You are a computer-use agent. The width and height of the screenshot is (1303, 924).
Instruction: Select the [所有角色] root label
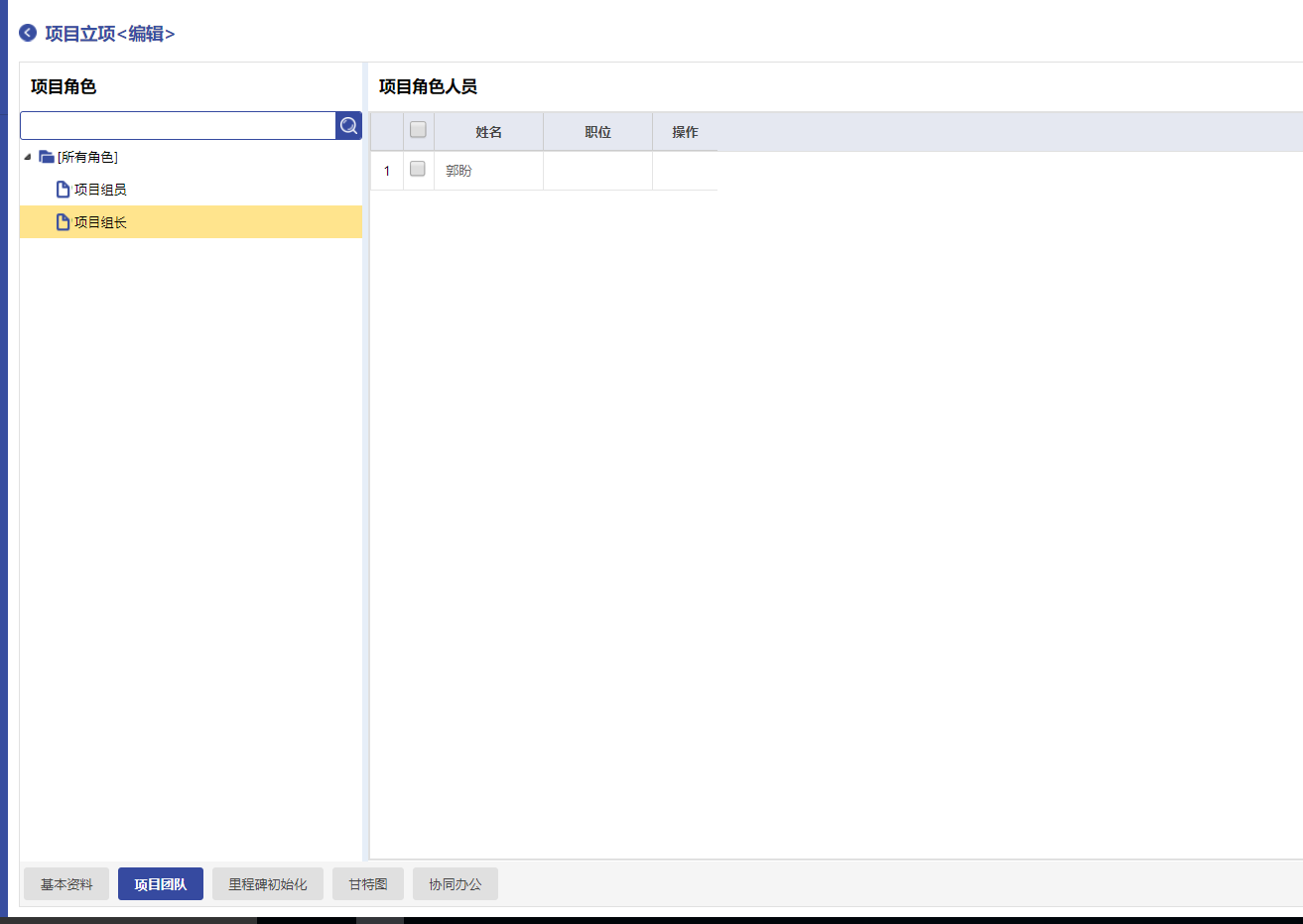tap(87, 157)
